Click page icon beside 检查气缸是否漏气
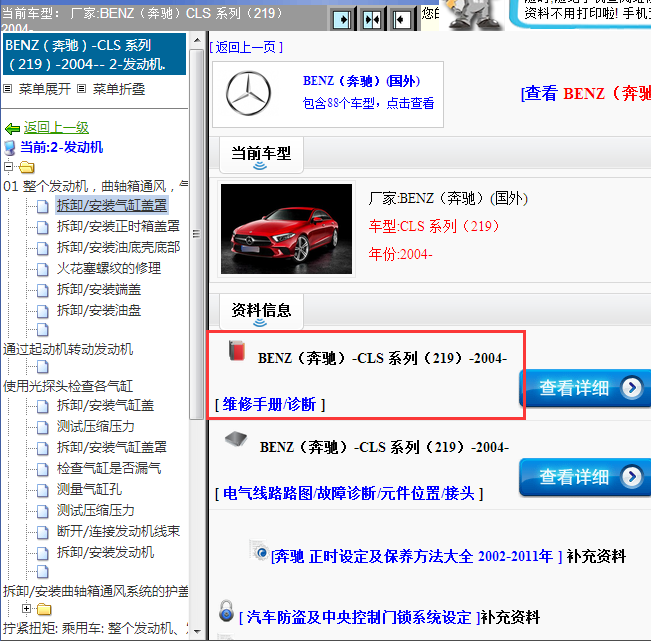This screenshot has width=651, height=641. (x=42, y=469)
